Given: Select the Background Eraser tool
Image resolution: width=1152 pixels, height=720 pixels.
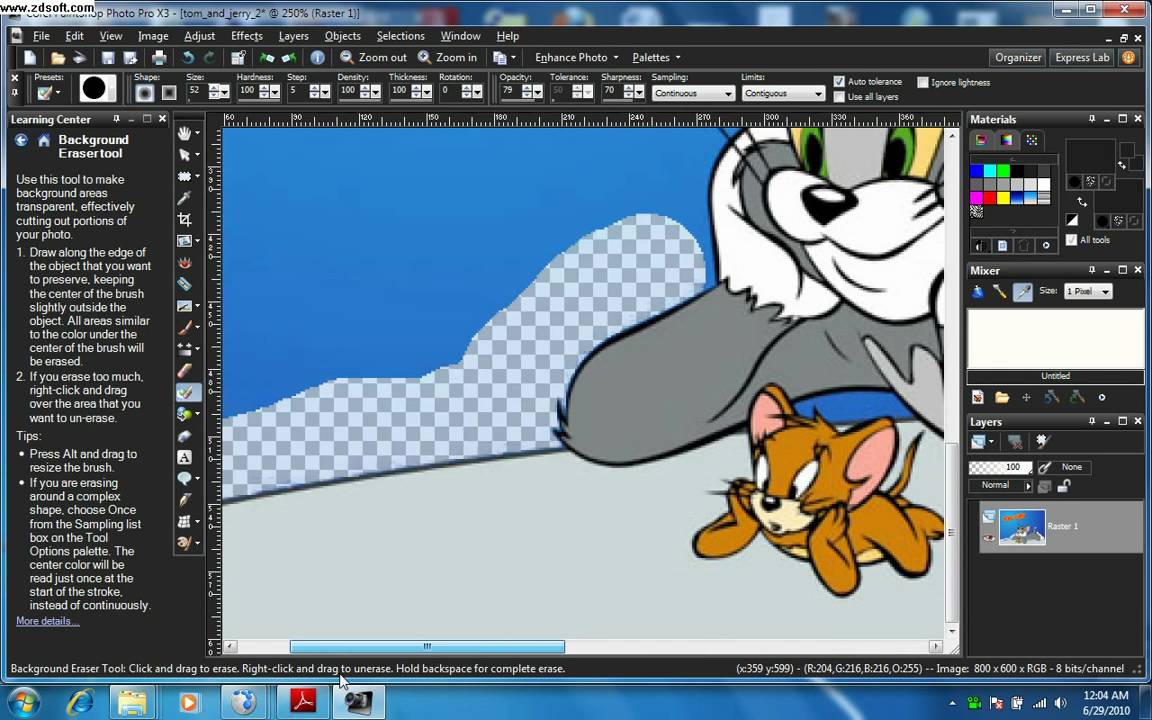Looking at the screenshot, I should pyautogui.click(x=186, y=392).
